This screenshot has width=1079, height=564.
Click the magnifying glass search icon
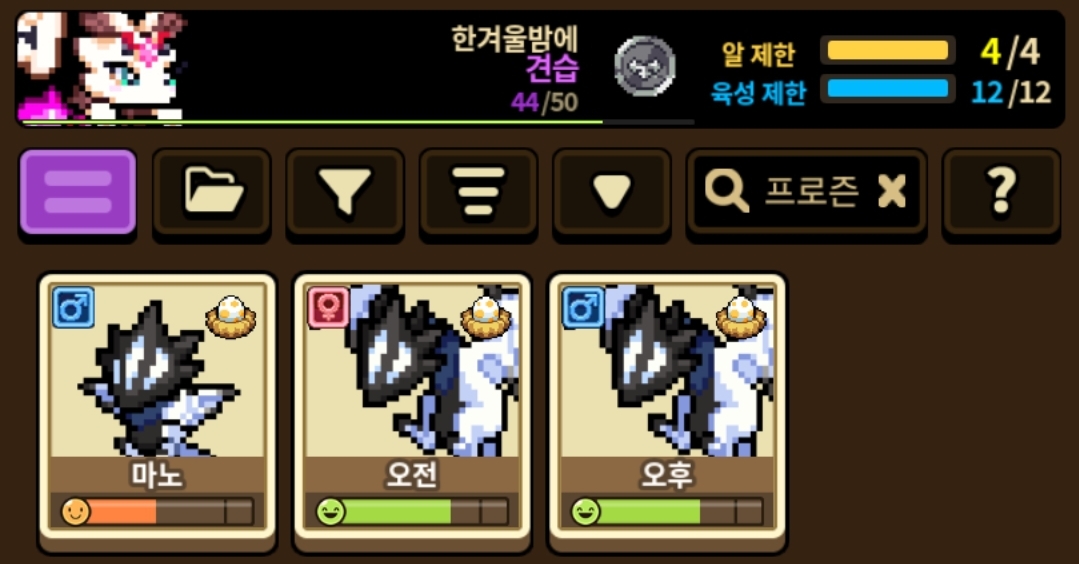(726, 191)
